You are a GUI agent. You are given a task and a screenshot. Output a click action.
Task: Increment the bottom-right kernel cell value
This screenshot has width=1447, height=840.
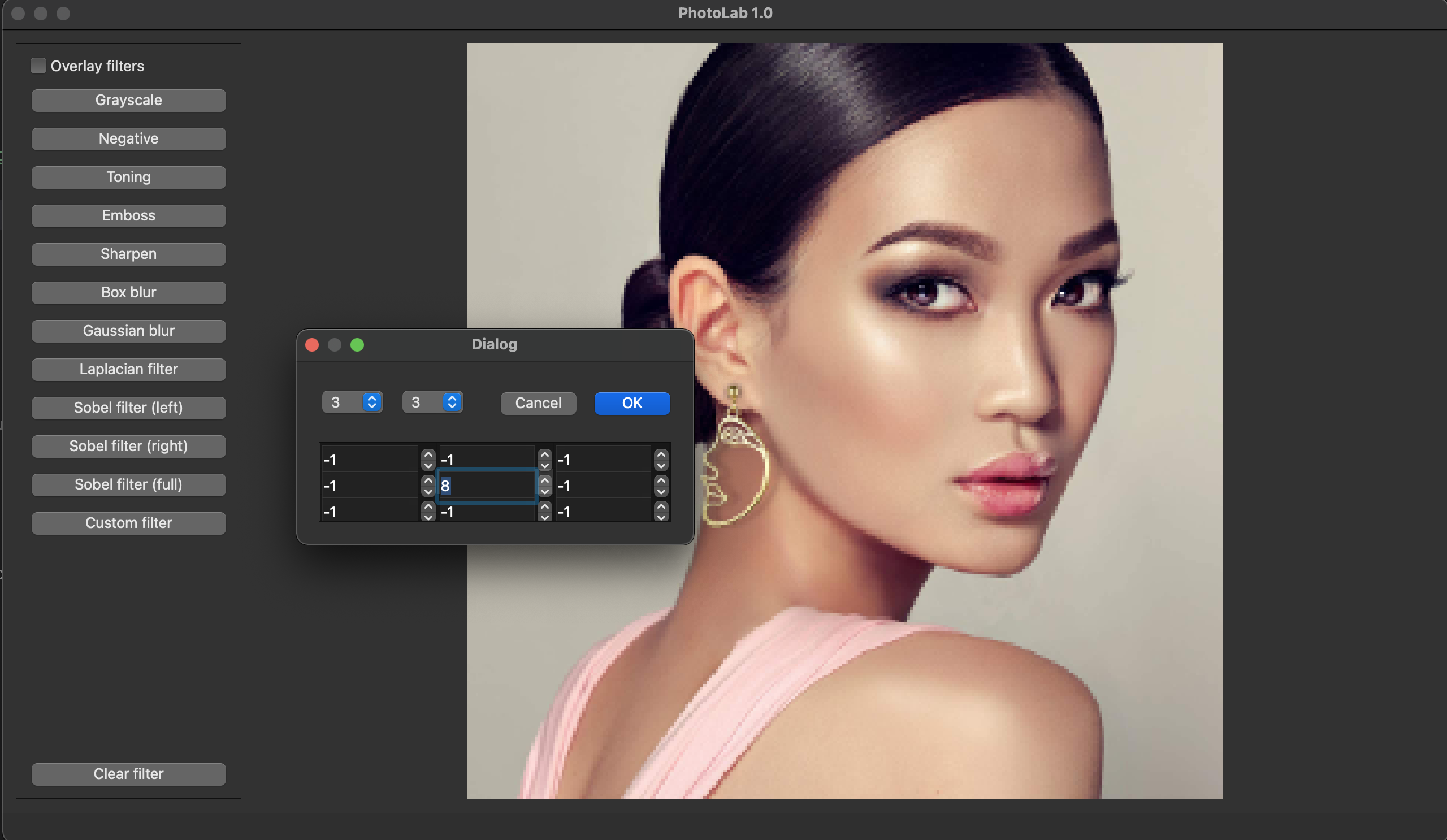[661, 506]
